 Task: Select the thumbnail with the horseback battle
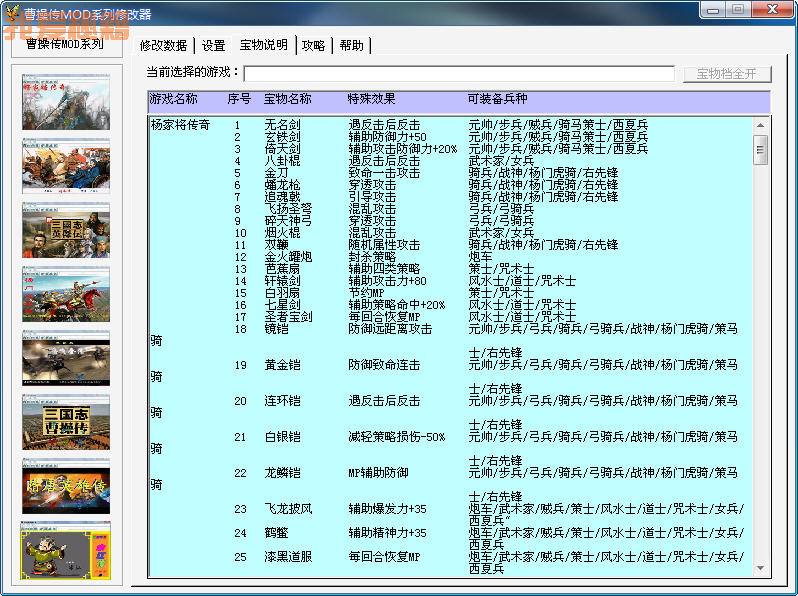coord(66,293)
